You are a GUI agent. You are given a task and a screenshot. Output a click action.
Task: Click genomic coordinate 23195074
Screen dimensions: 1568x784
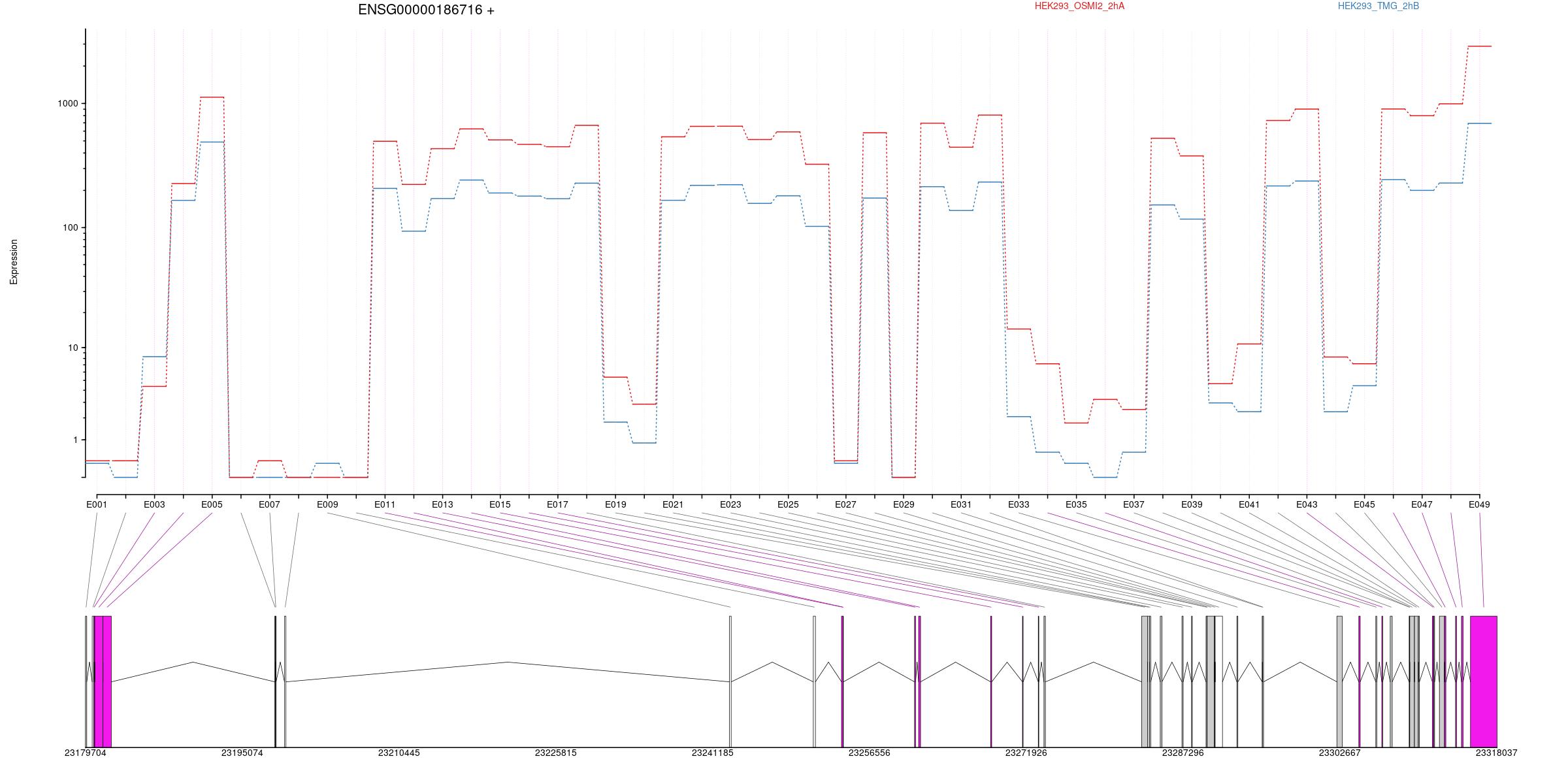242,753
